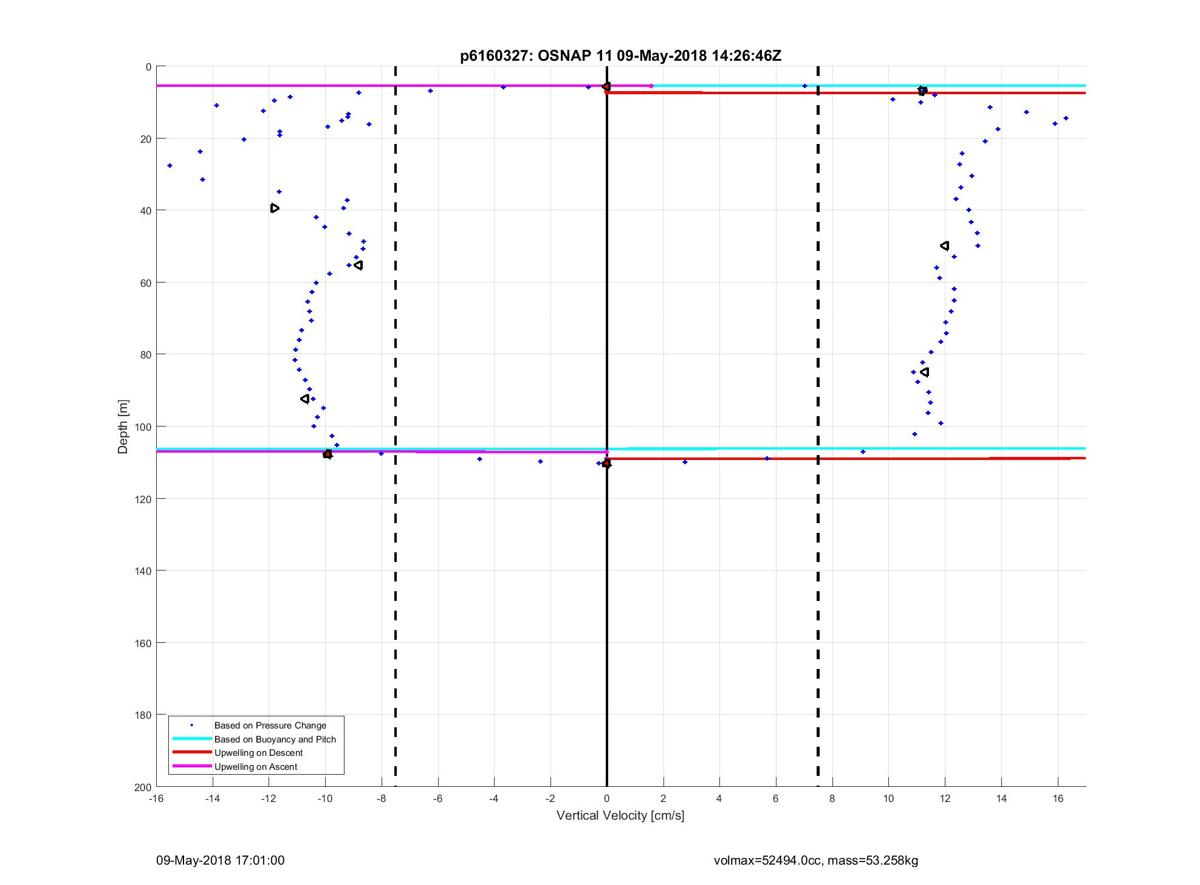
Task: Pick the red line sample in legend
Action: pos(190,752)
